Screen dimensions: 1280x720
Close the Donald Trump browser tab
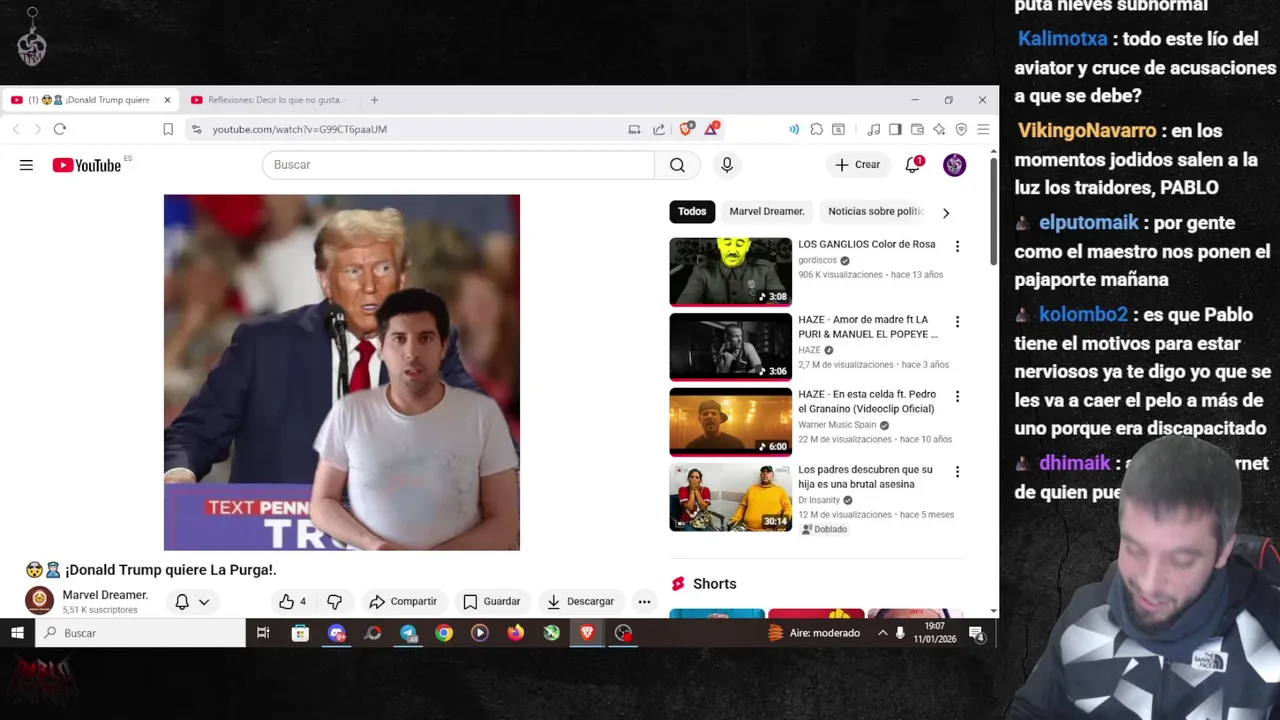point(167,100)
